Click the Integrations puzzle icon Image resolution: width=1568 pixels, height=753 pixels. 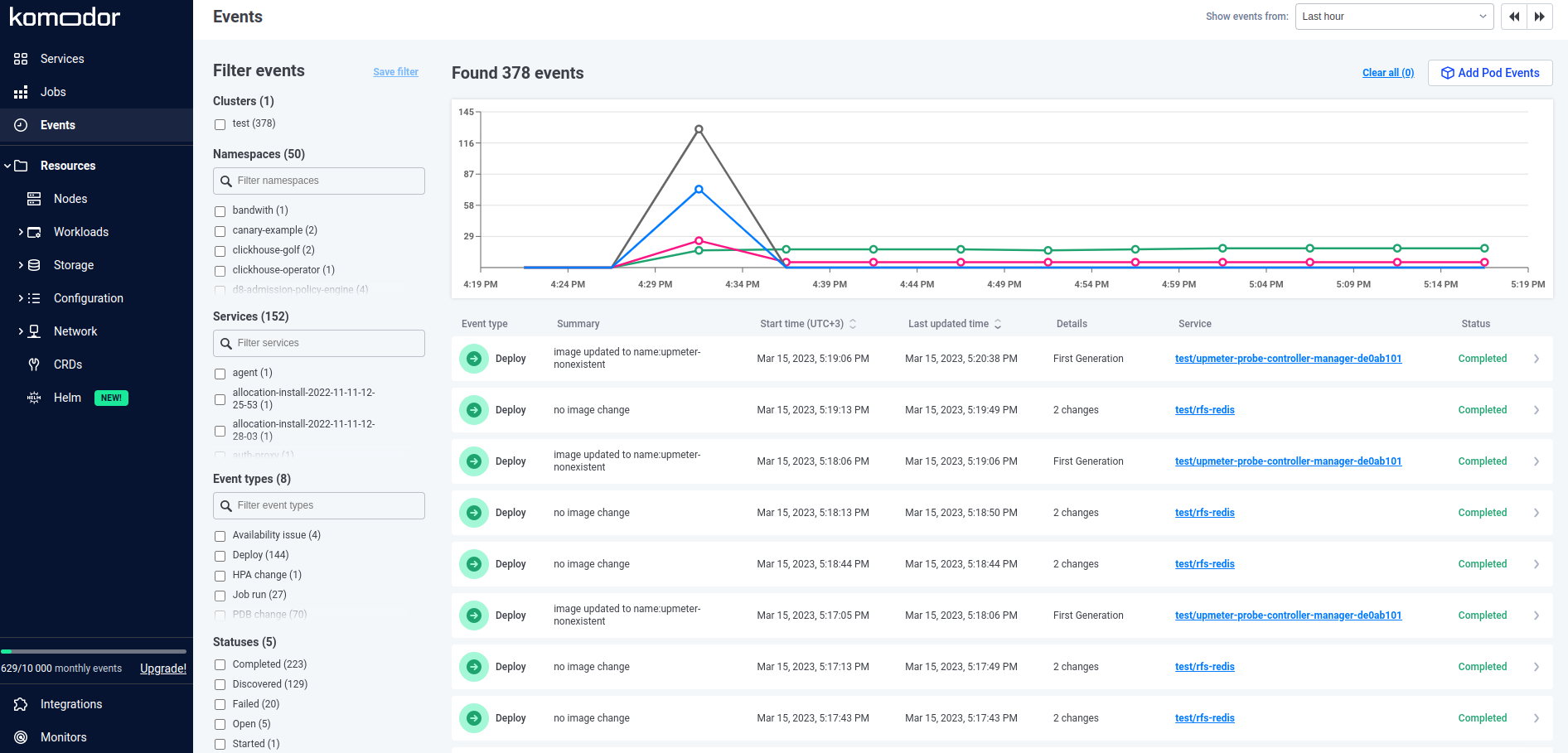coord(21,704)
